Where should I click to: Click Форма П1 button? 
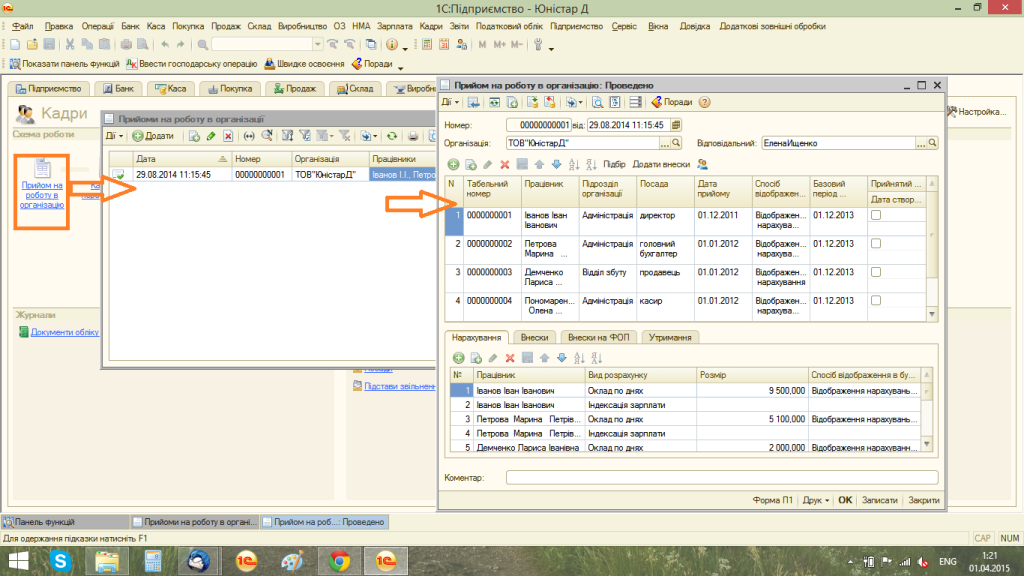pos(773,500)
